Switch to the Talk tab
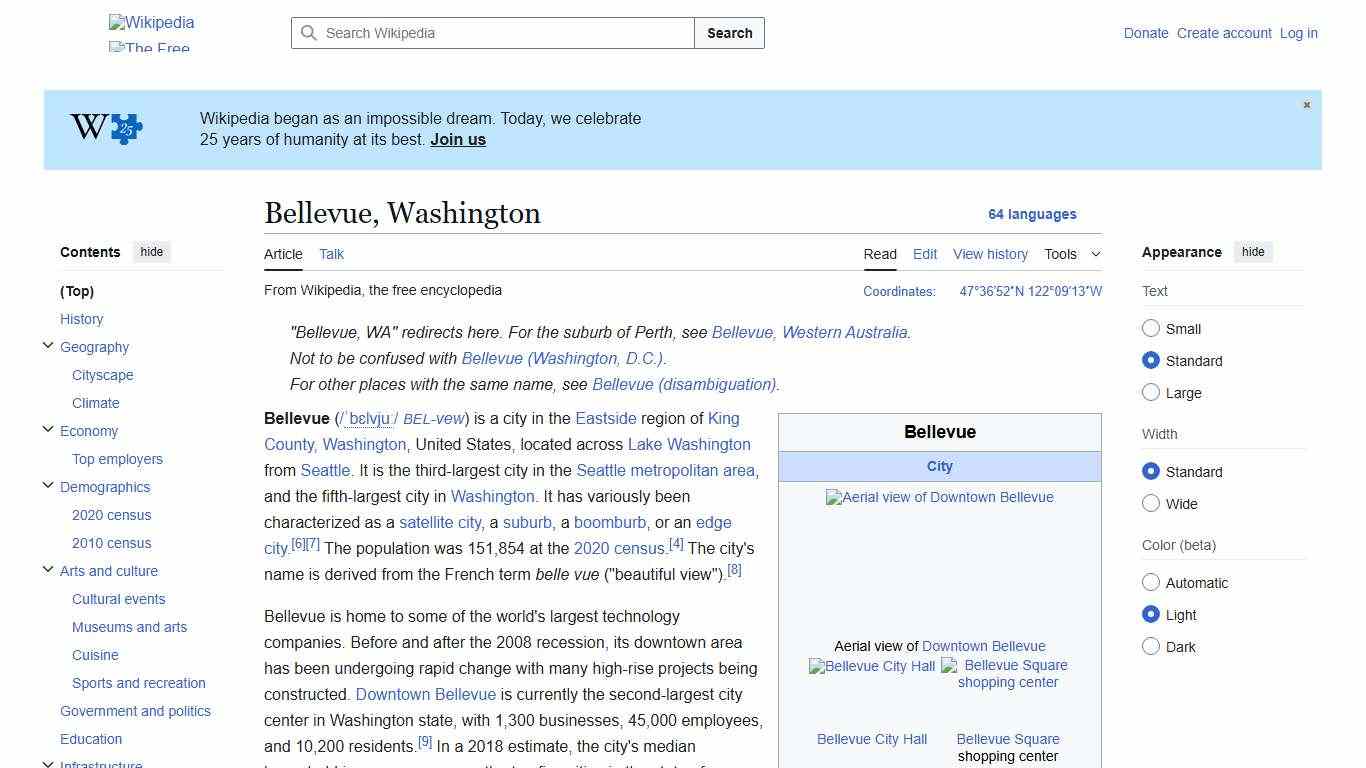 pos(331,254)
